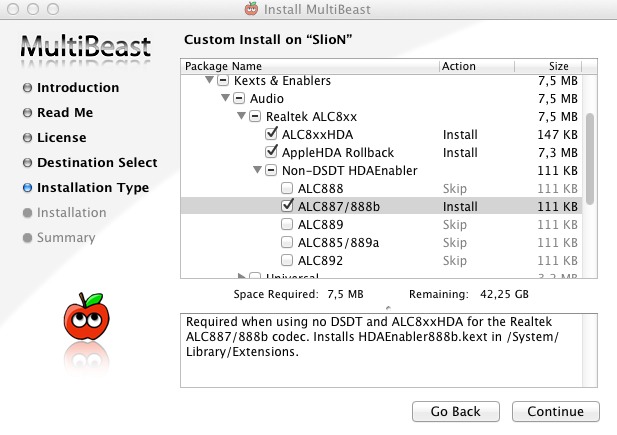Toggle the Realtek ALC8xx mixed-state checkbox
This screenshot has height=435, width=617.
pos(255,116)
